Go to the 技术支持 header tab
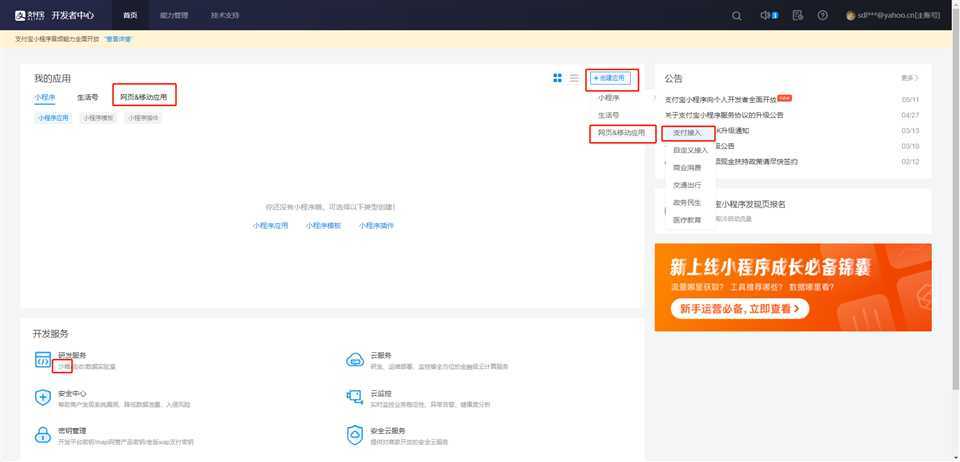The height and width of the screenshot is (462, 960). pos(225,15)
